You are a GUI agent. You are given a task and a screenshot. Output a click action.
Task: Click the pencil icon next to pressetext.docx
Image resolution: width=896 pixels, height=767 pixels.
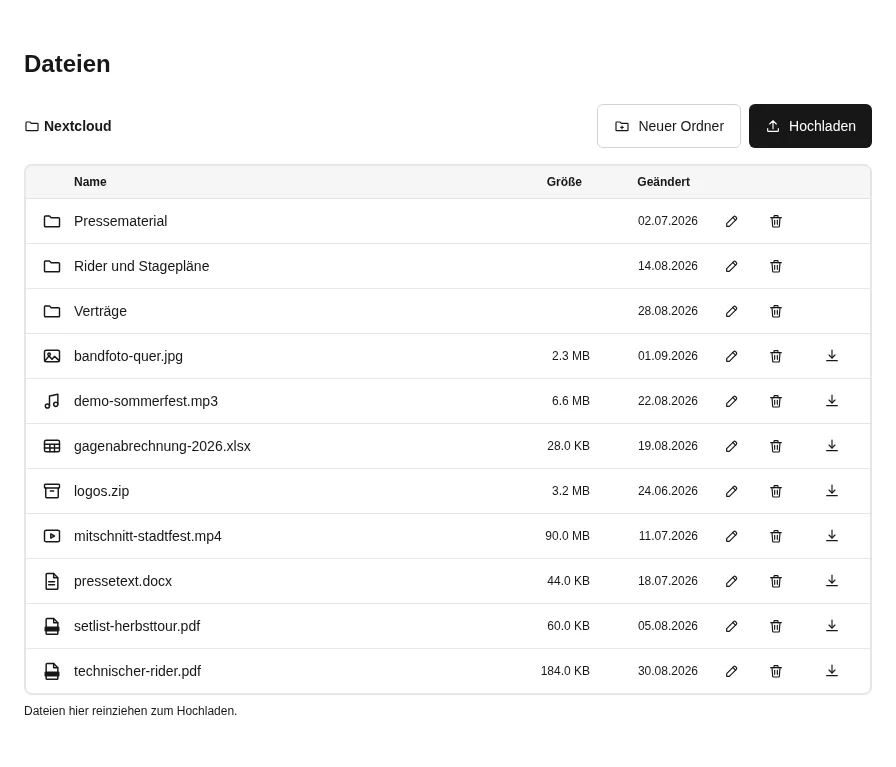coord(731,581)
